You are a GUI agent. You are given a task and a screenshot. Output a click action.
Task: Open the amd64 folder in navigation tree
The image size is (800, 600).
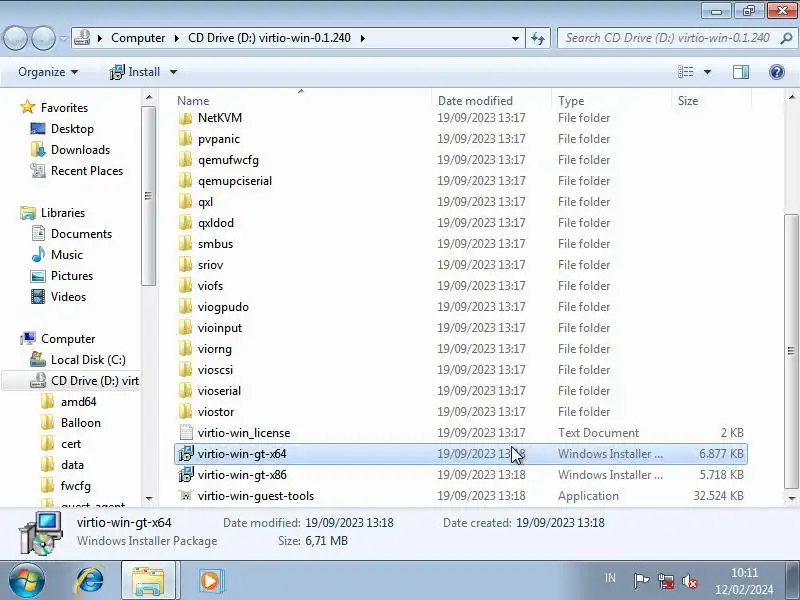tap(78, 402)
